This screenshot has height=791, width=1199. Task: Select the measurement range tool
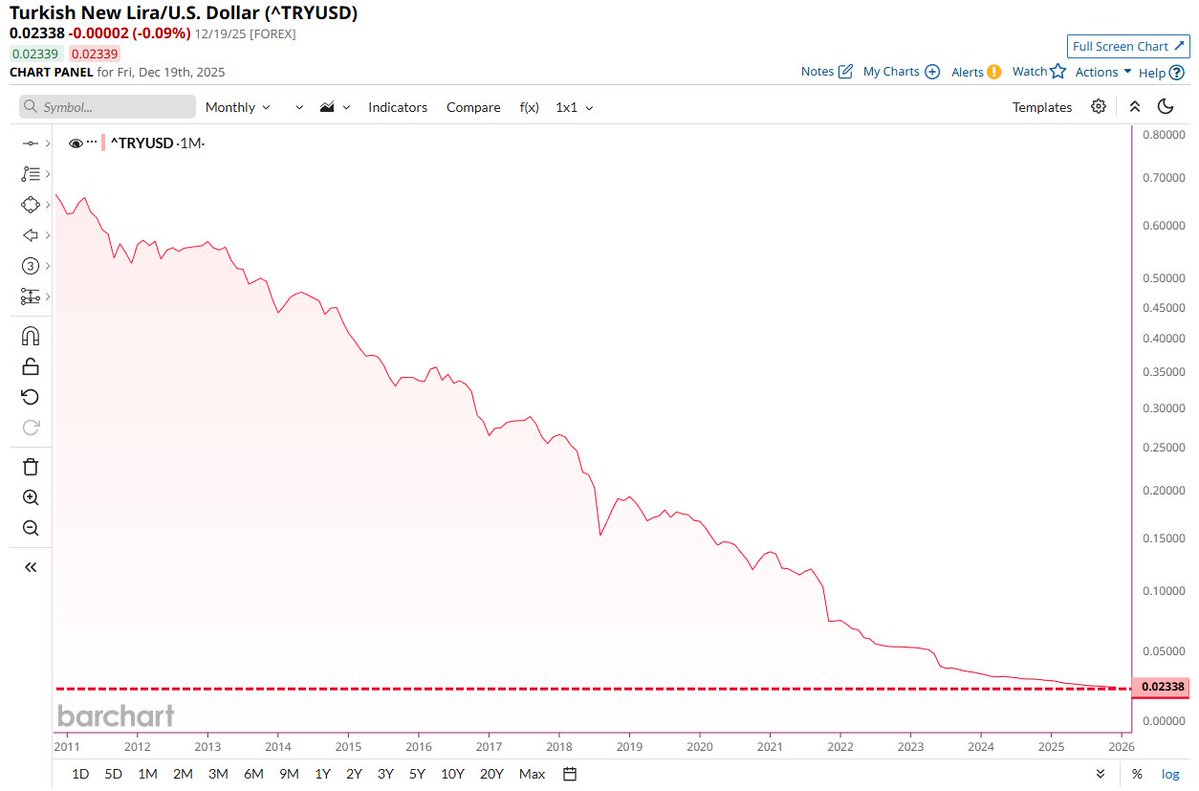pyautogui.click(x=30, y=297)
